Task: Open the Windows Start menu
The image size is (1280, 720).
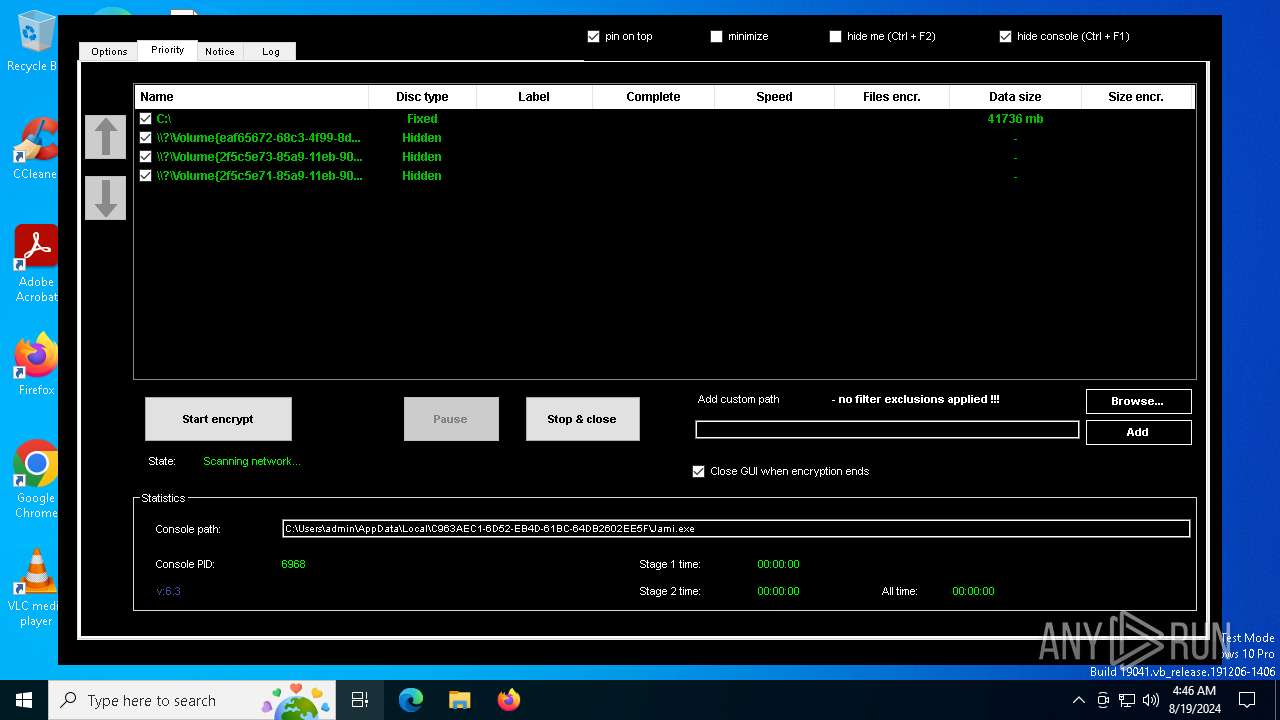Action: (24, 700)
